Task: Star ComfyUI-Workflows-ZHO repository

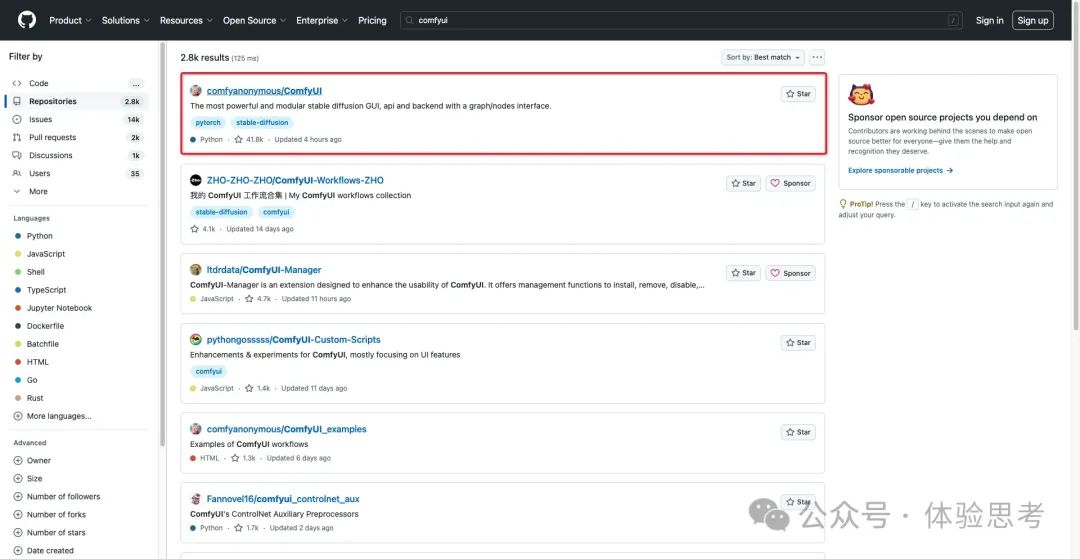Action: click(x=744, y=183)
